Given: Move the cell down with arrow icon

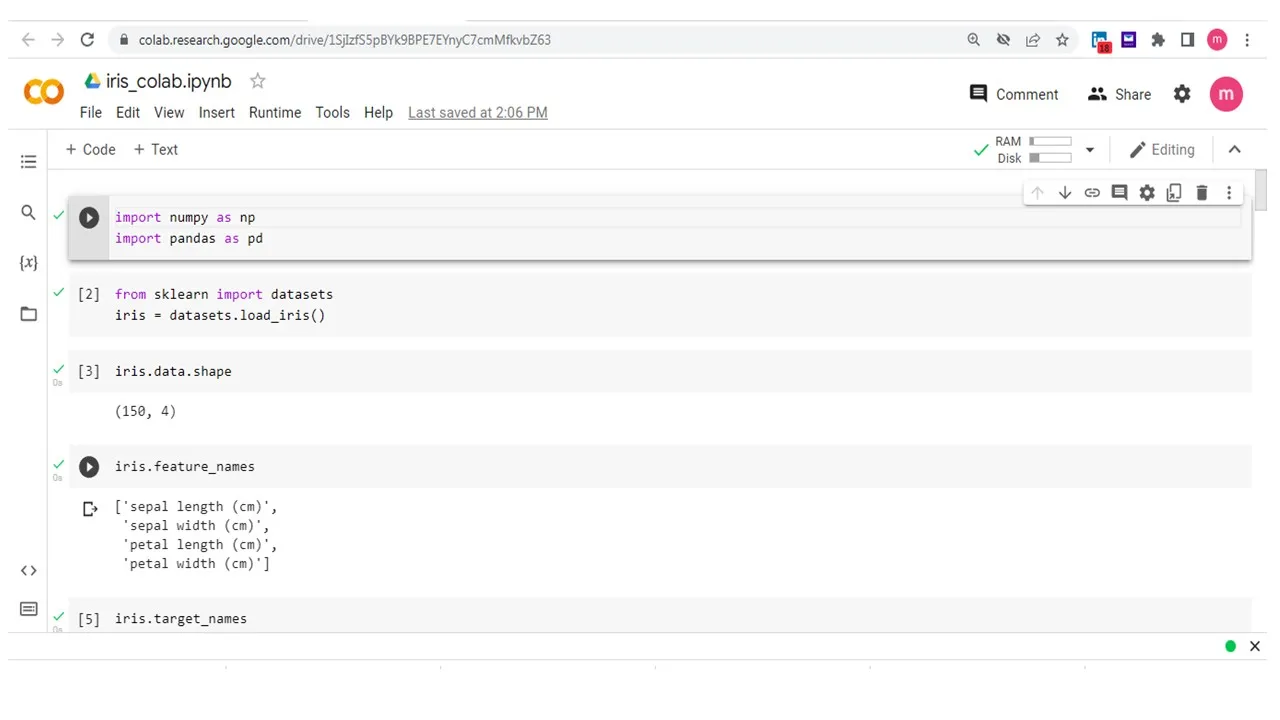Looking at the screenshot, I should [x=1065, y=193].
